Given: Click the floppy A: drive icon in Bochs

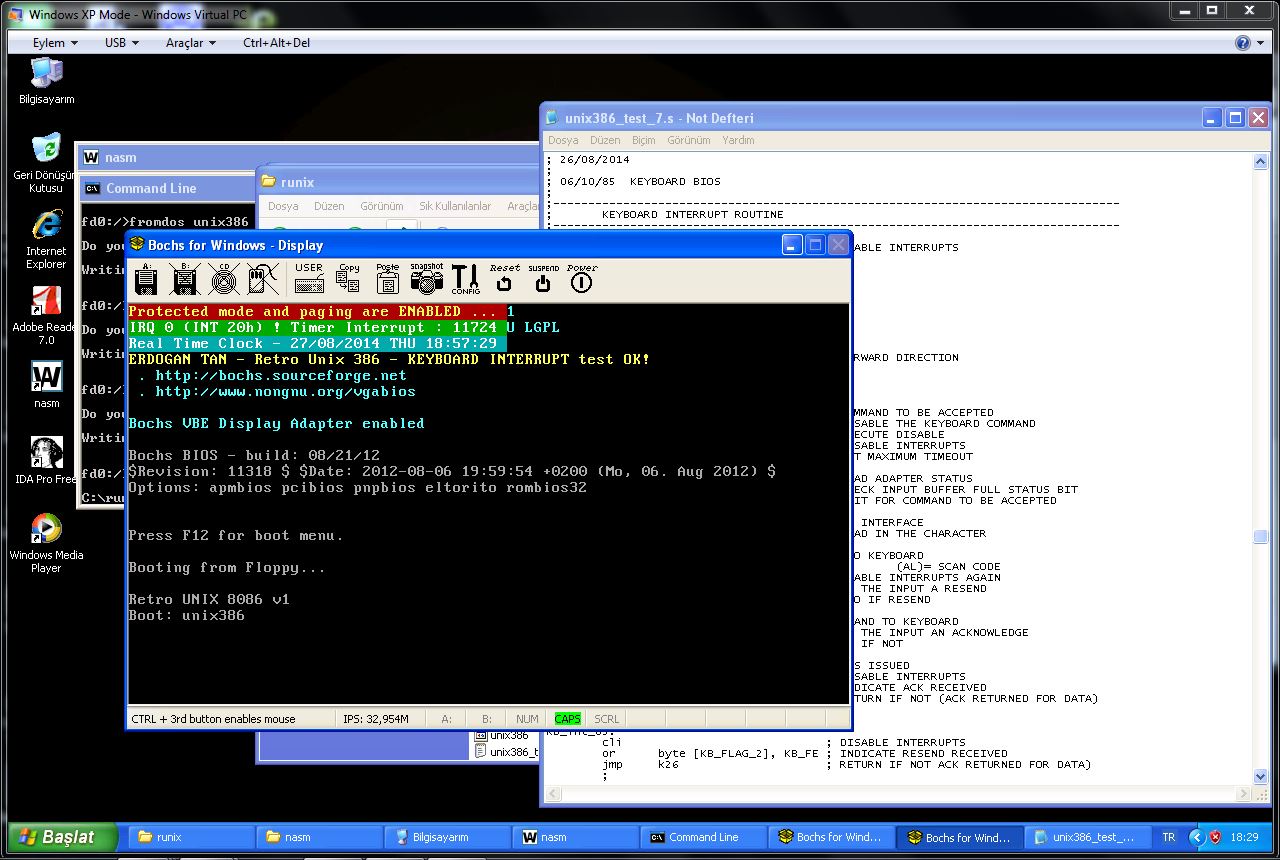Looking at the screenshot, I should 147,279.
